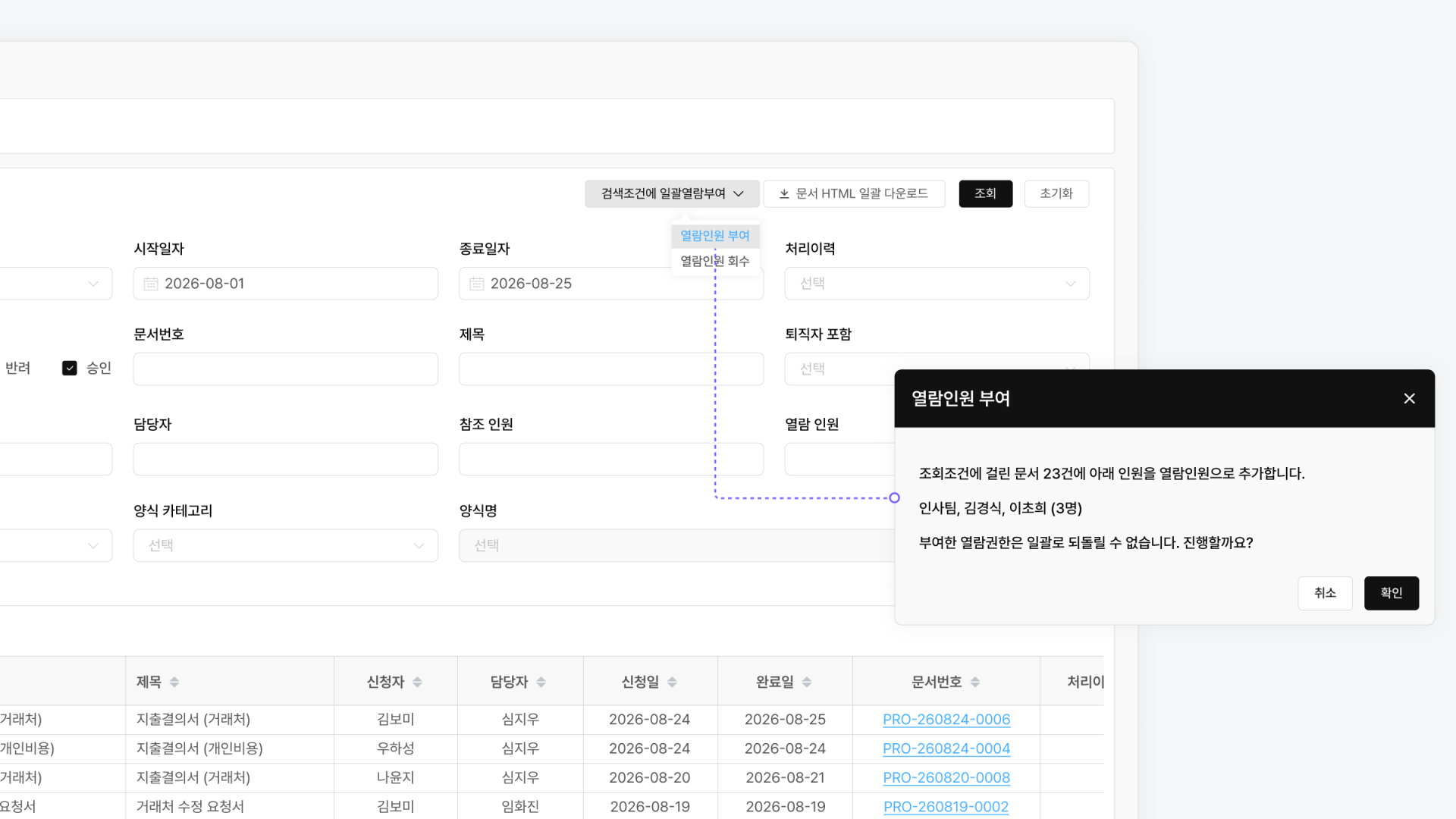Focus the 담당자 input field
The width and height of the screenshot is (1456, 819).
(286, 459)
